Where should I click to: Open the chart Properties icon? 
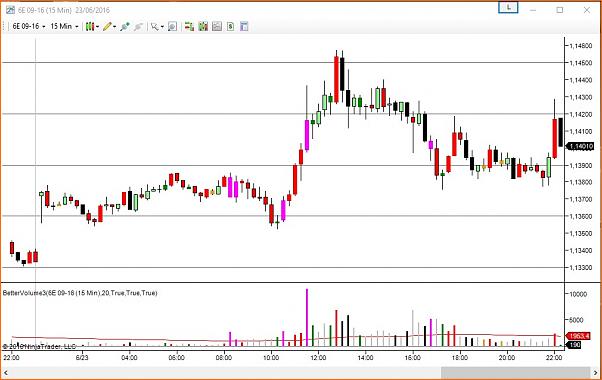(244, 26)
